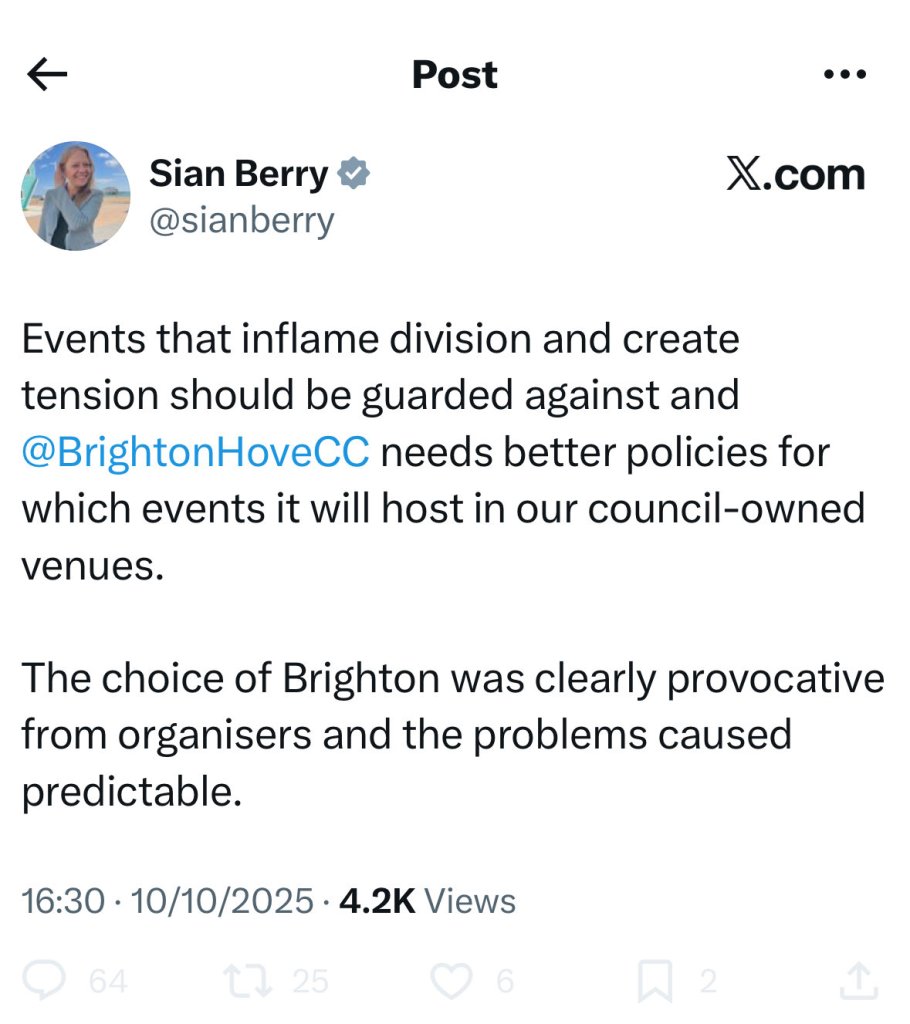Open the three-dot more options menu
This screenshot has width=910, height=1024.
point(842,75)
